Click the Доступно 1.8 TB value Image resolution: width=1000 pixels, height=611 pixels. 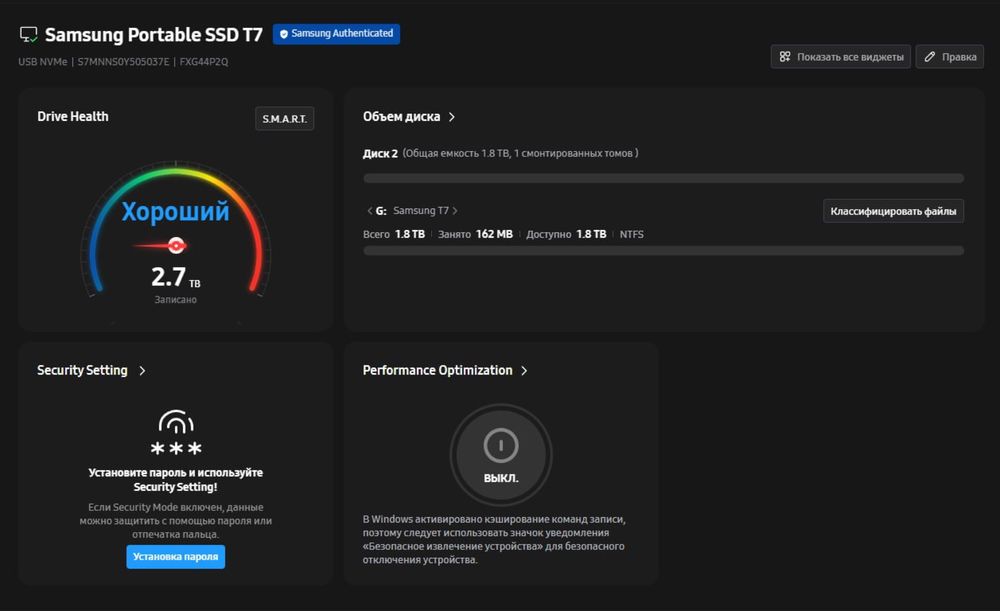point(566,234)
